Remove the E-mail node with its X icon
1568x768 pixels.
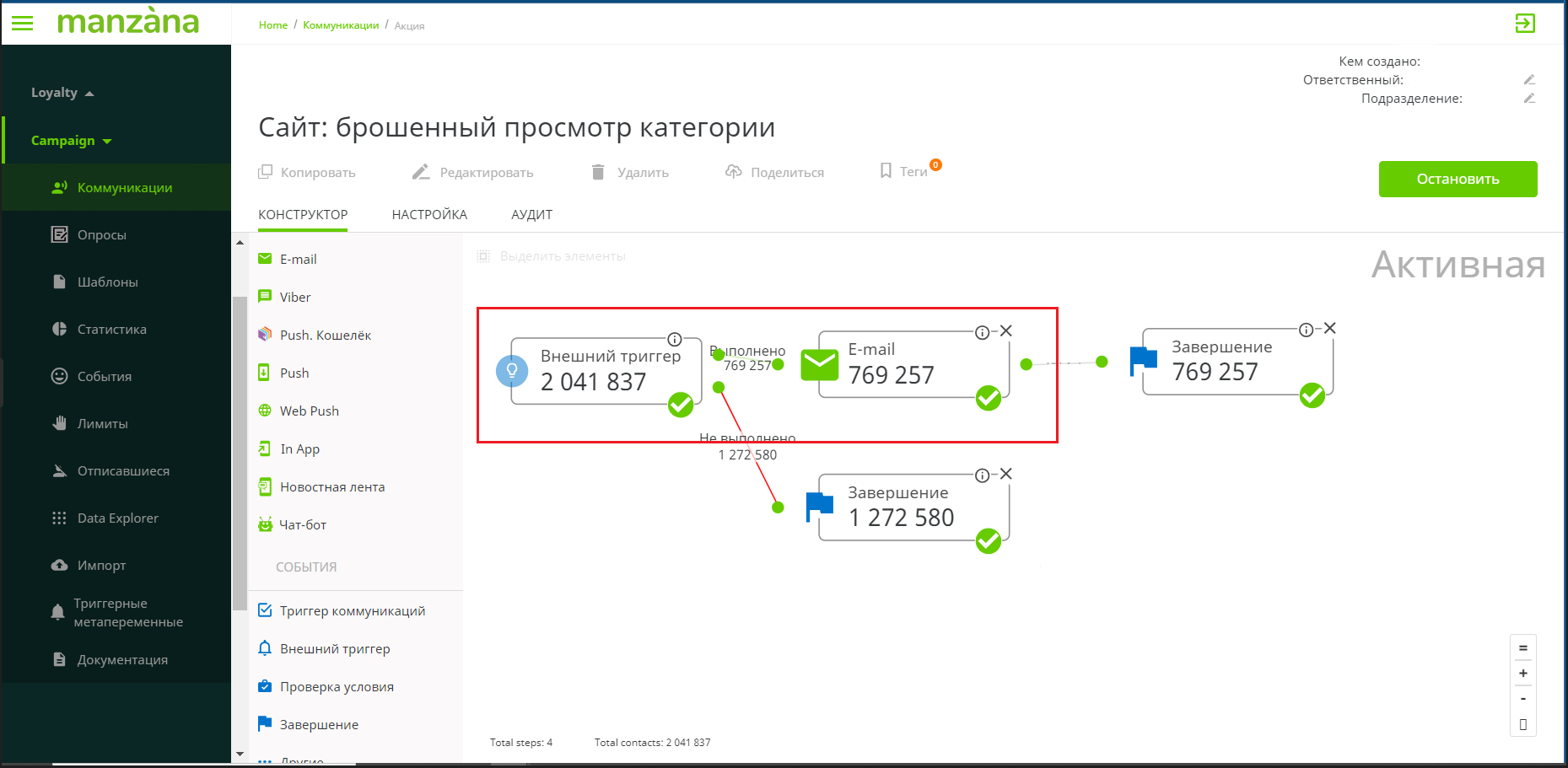[x=1006, y=331]
